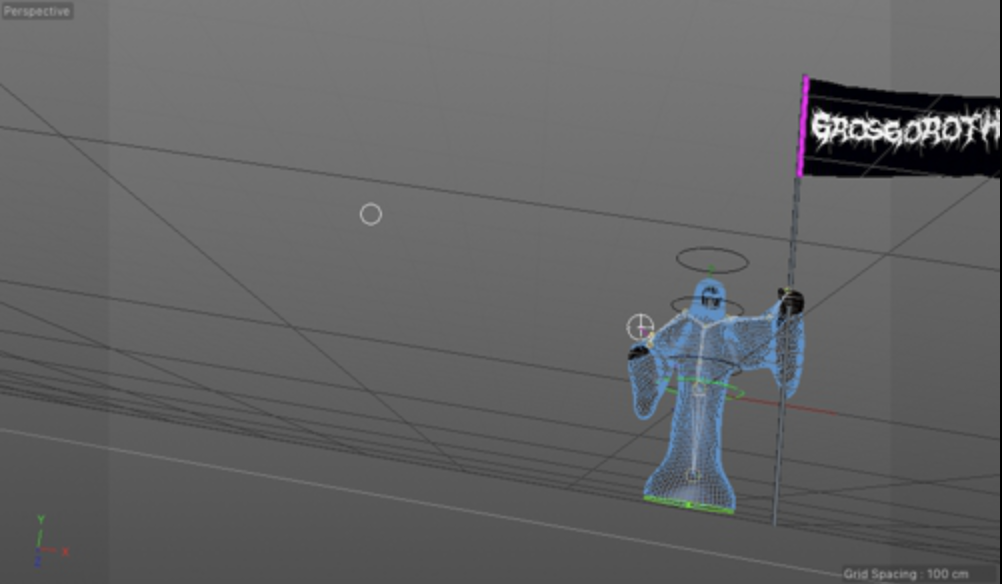Screen dimensions: 1002x584
Task: Click the Grid Spacing 100 cm readout
Action: pos(906,574)
